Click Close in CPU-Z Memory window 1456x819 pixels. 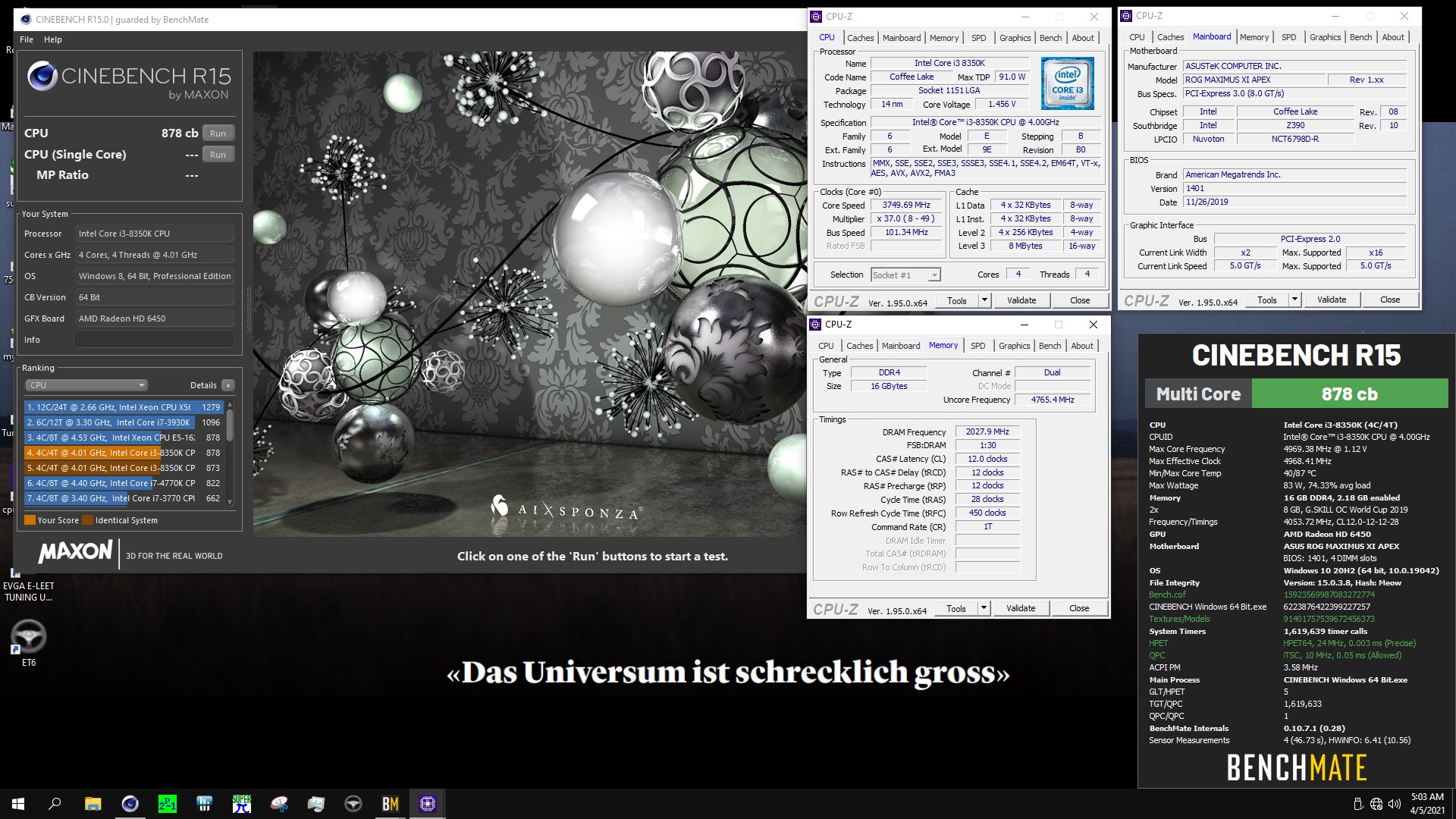click(x=1079, y=608)
